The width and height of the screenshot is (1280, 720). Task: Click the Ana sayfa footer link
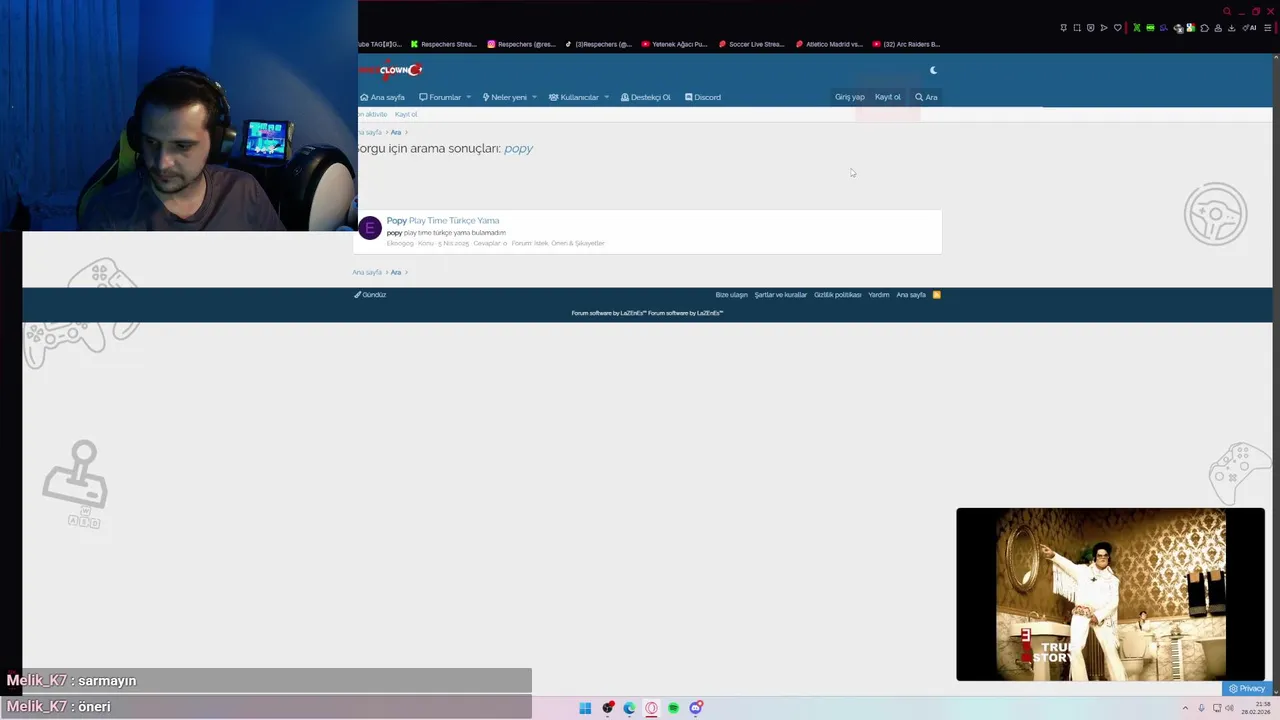910,295
